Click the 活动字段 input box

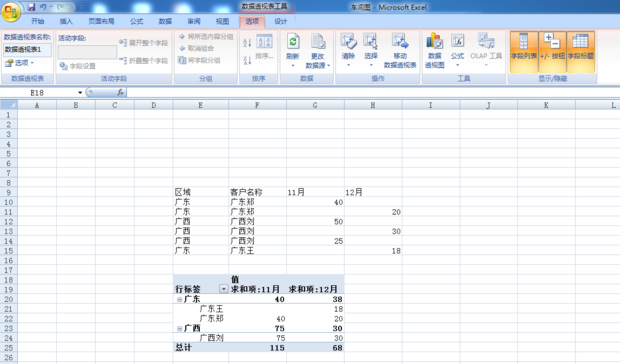pyautogui.click(x=87, y=52)
